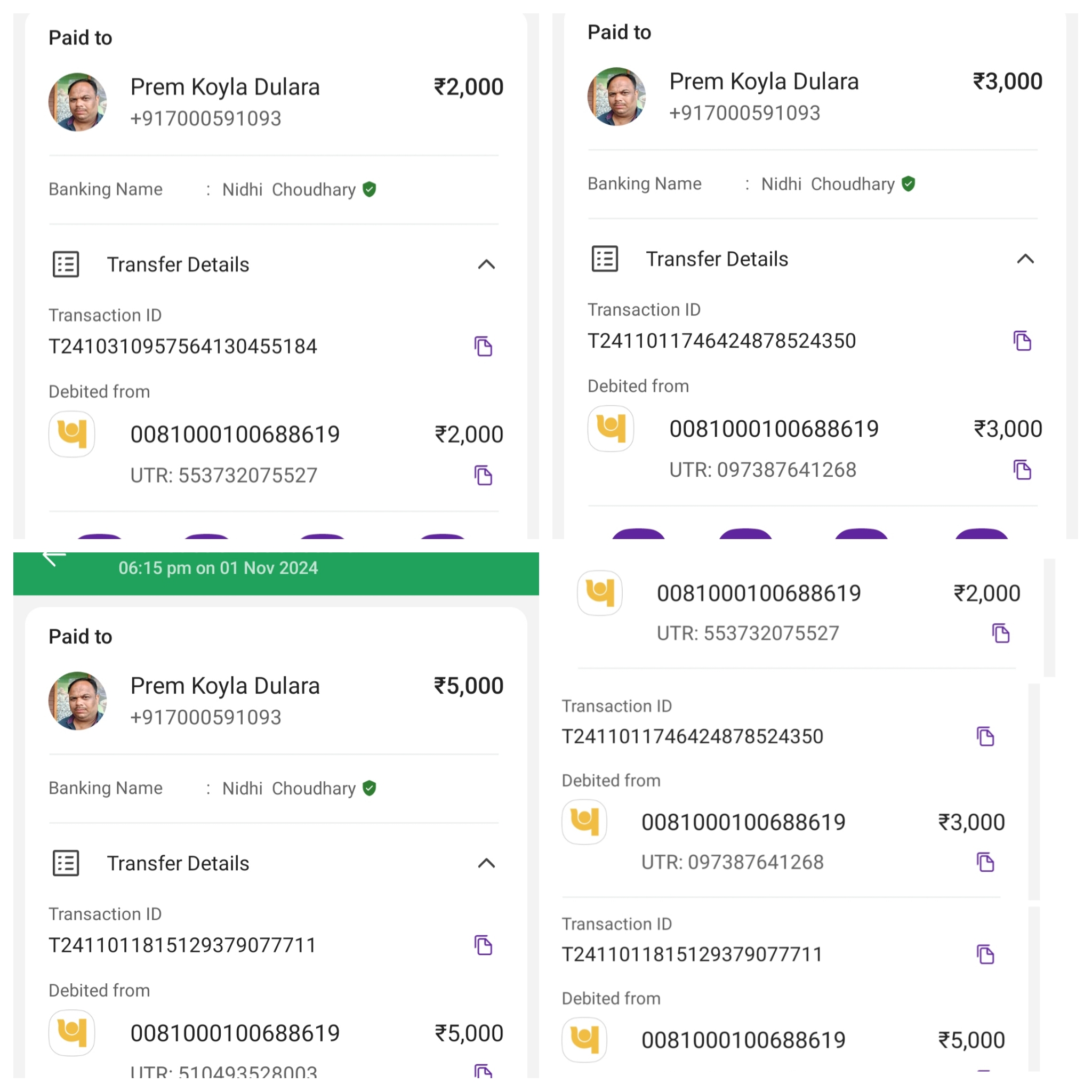Screen dimensions: 1092x1092
Task: Tap bank logo in ₹3,000 top-right receipt
Action: point(611,429)
